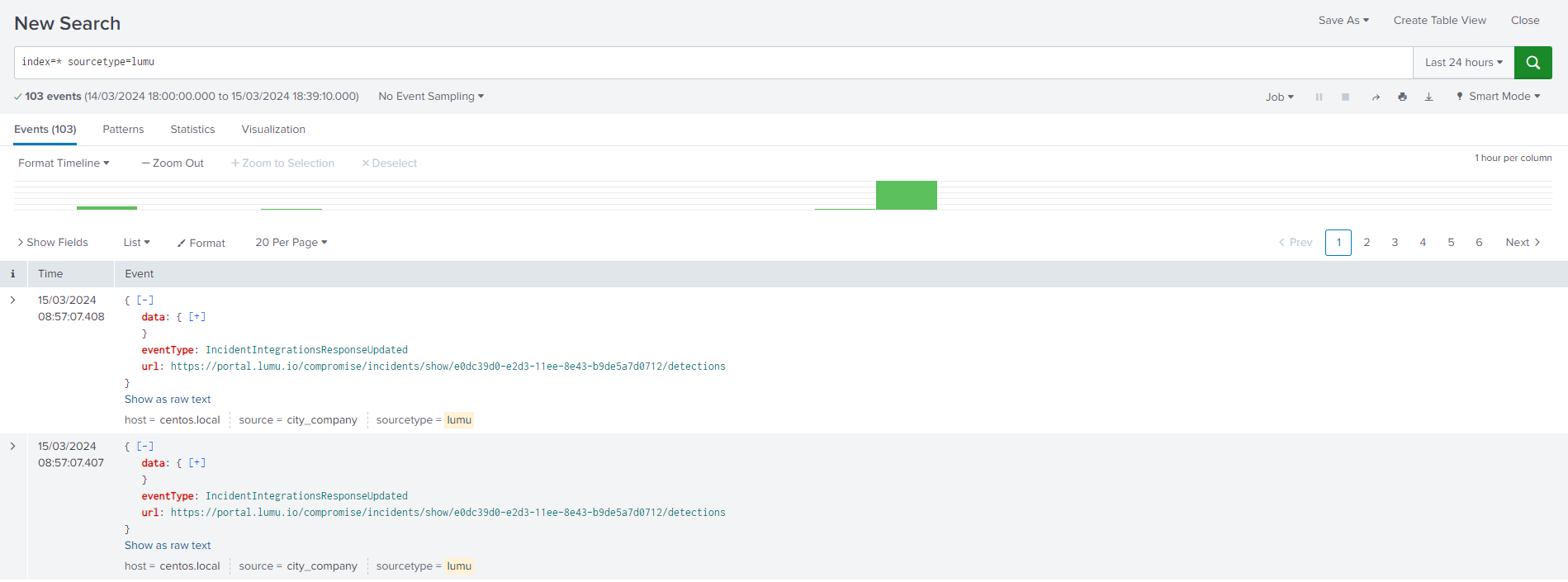This screenshot has height=582, width=1568.
Task: Show the first event as raw text
Action: [168, 400]
